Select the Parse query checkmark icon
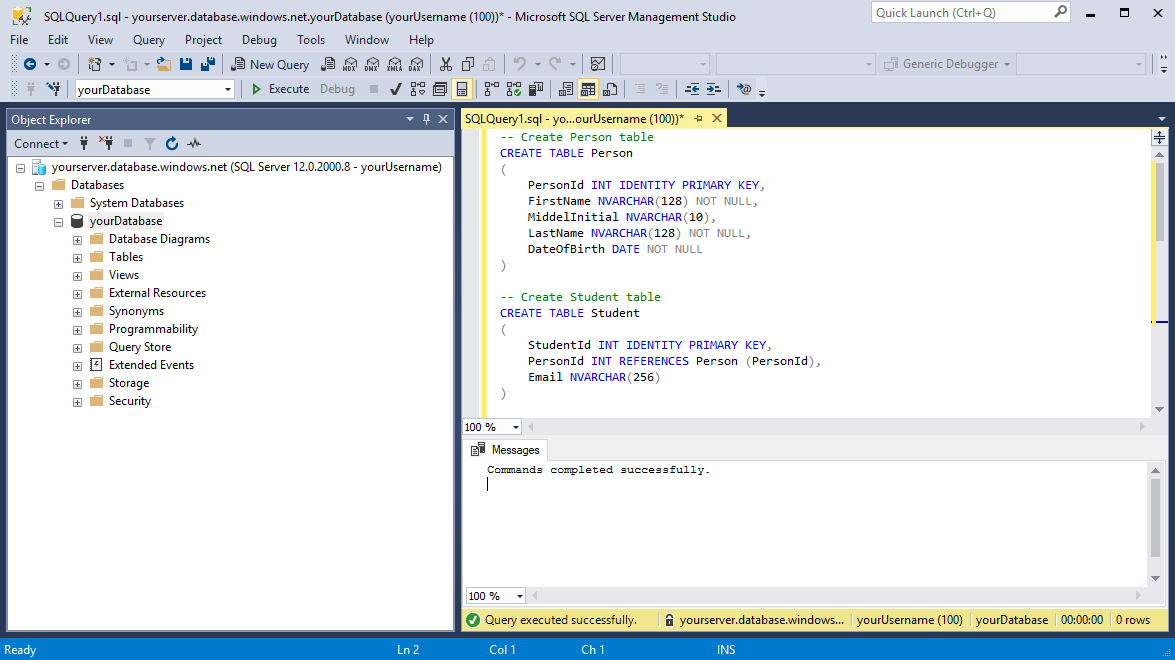The image size is (1175, 660). click(395, 88)
